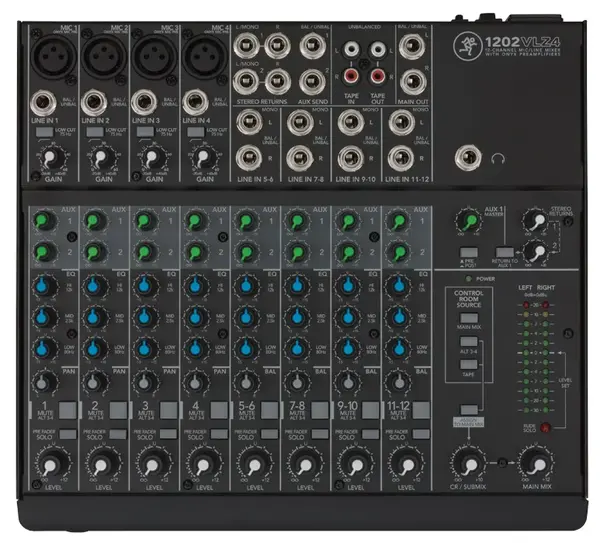This screenshot has height=543, width=600.
Task: Mute stereo channel 9-10
Action: point(371,410)
